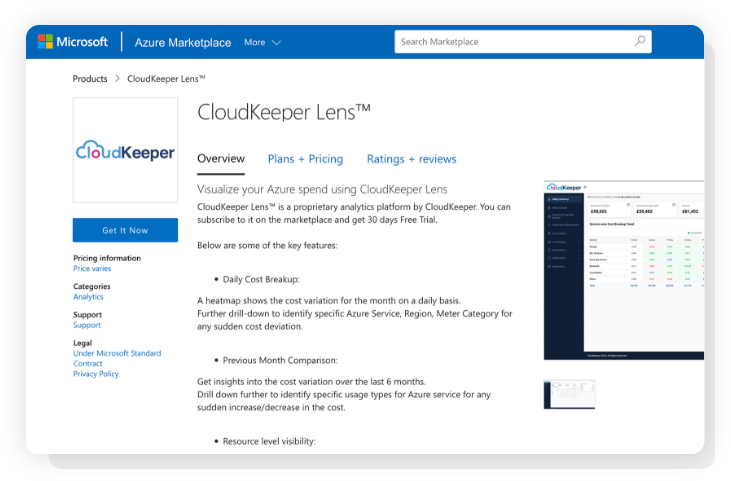Click the magnifier search icon

tap(640, 41)
